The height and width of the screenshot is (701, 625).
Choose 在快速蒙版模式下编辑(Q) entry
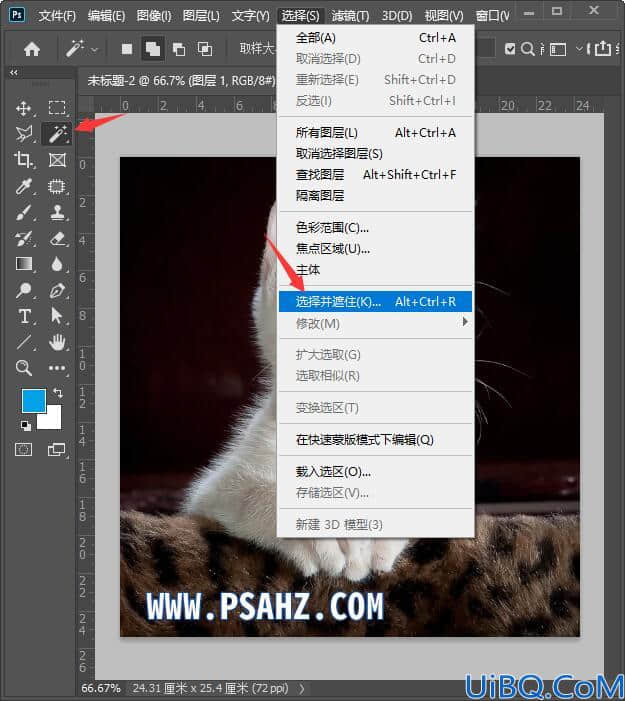(376, 440)
